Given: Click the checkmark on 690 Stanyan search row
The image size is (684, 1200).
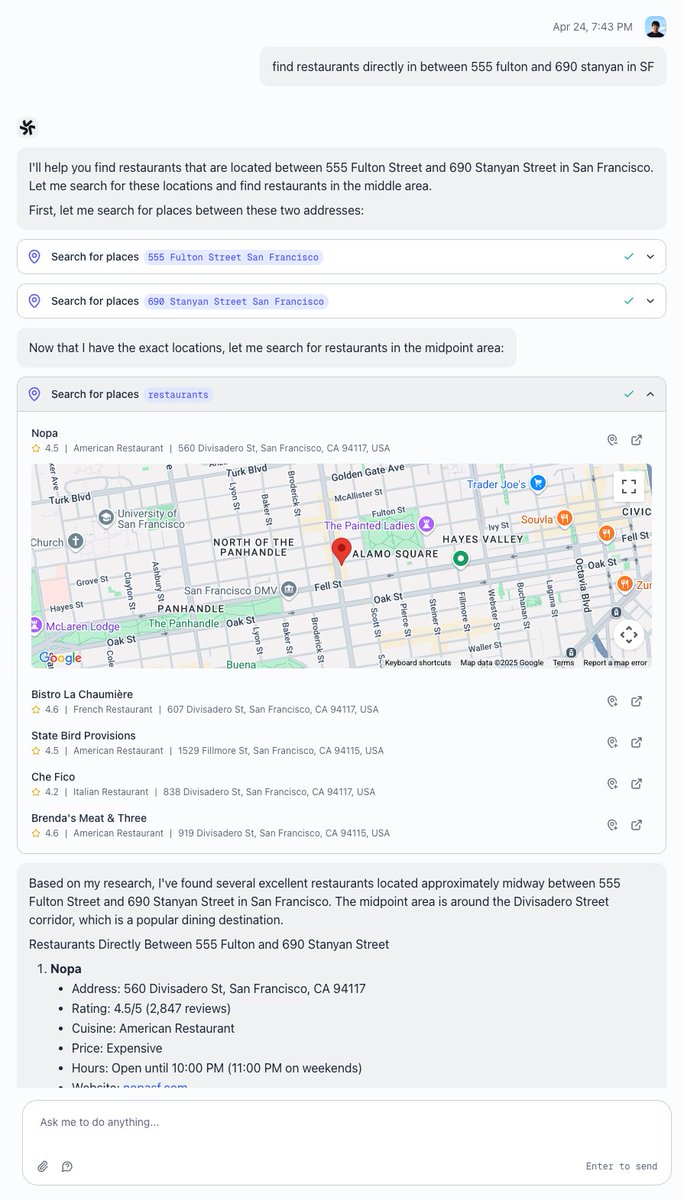Looking at the screenshot, I should 629,301.
